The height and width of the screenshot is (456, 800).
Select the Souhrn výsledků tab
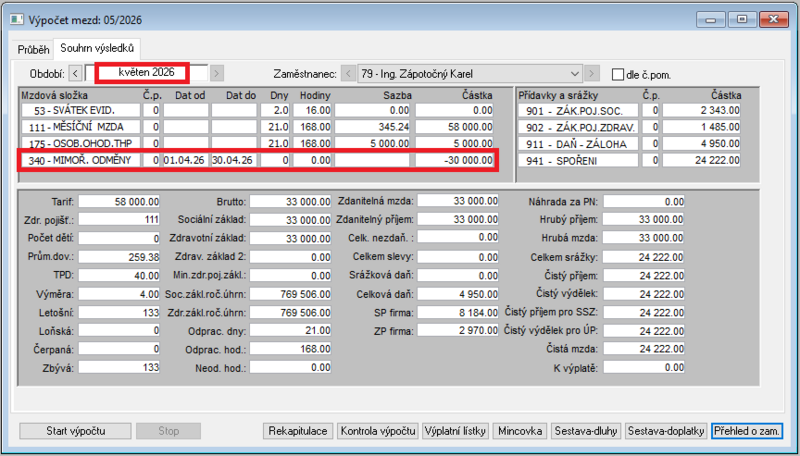coord(97,48)
